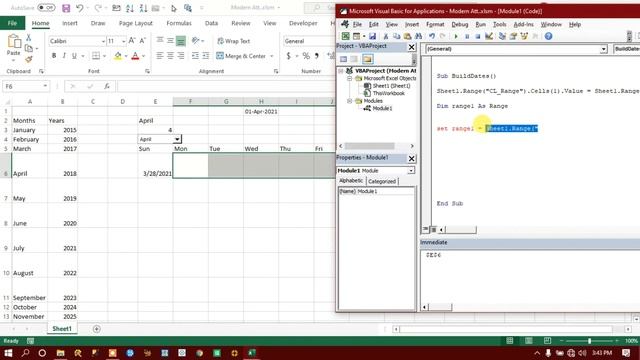Click the Break pause icon in VBA toolbar
The height and width of the screenshot is (360, 640).
click(467, 36)
